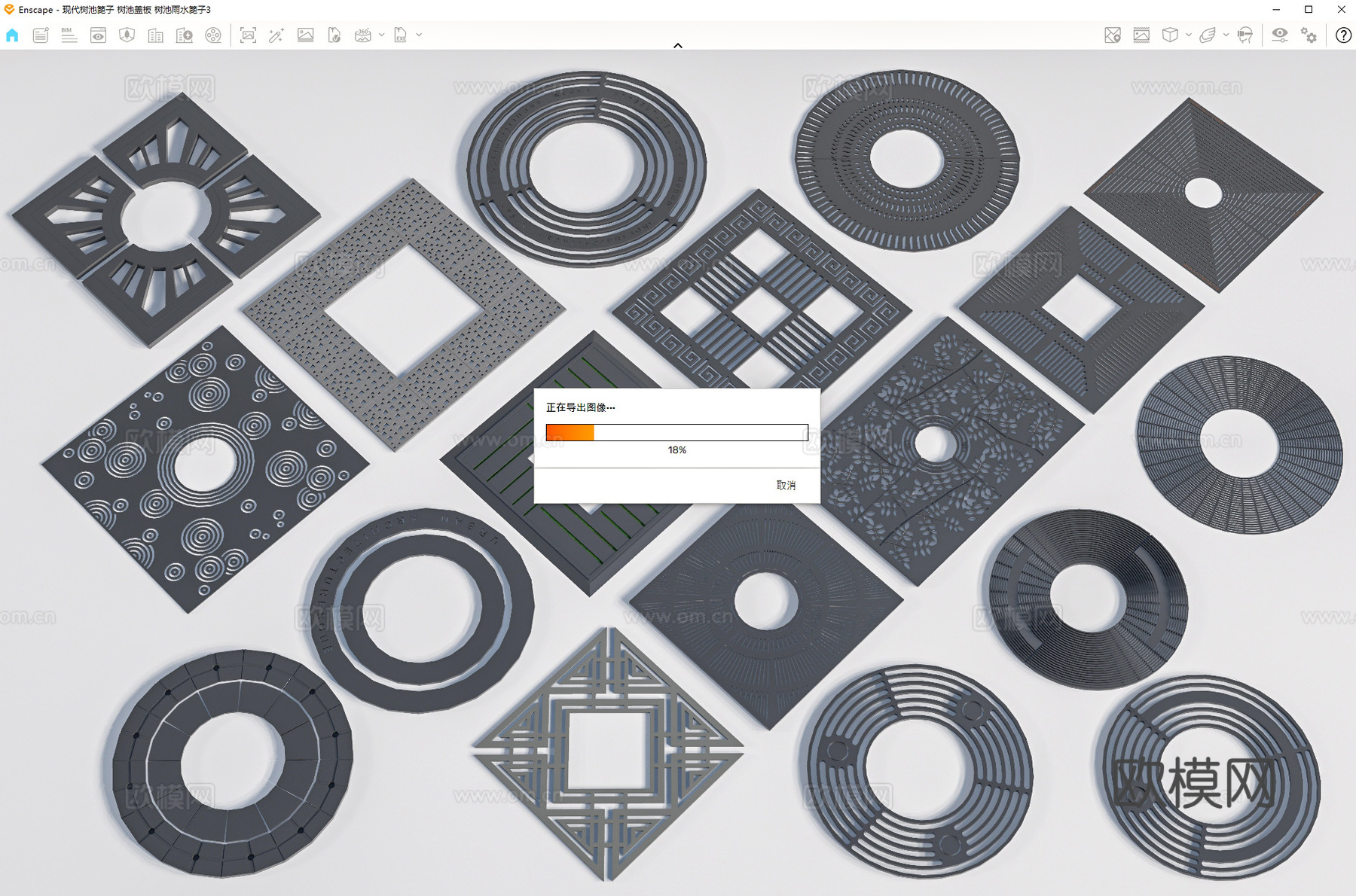
Task: Open the visual settings eye icon
Action: coord(1280,35)
